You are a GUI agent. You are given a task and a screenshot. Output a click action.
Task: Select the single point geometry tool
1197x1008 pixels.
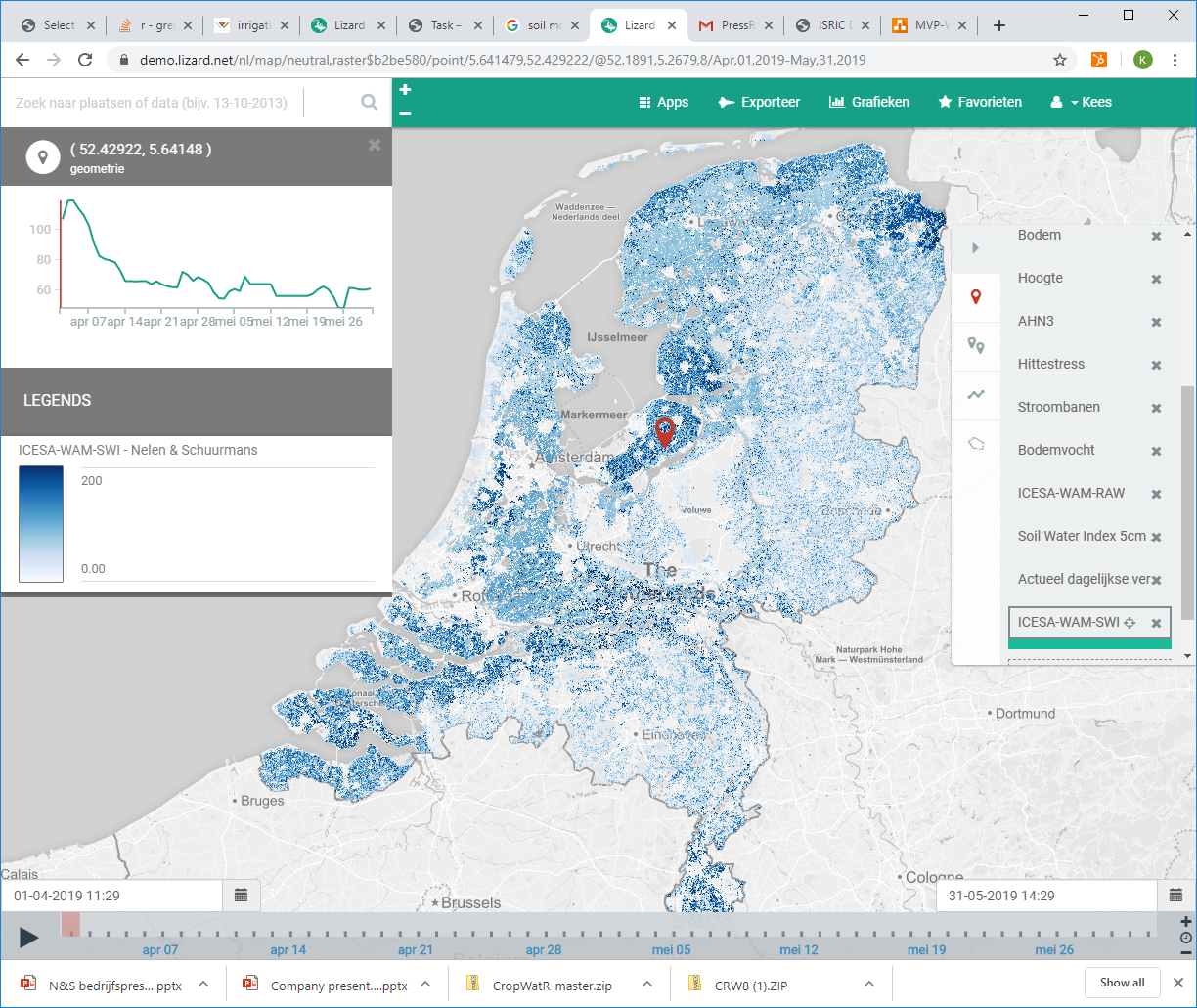click(x=975, y=296)
